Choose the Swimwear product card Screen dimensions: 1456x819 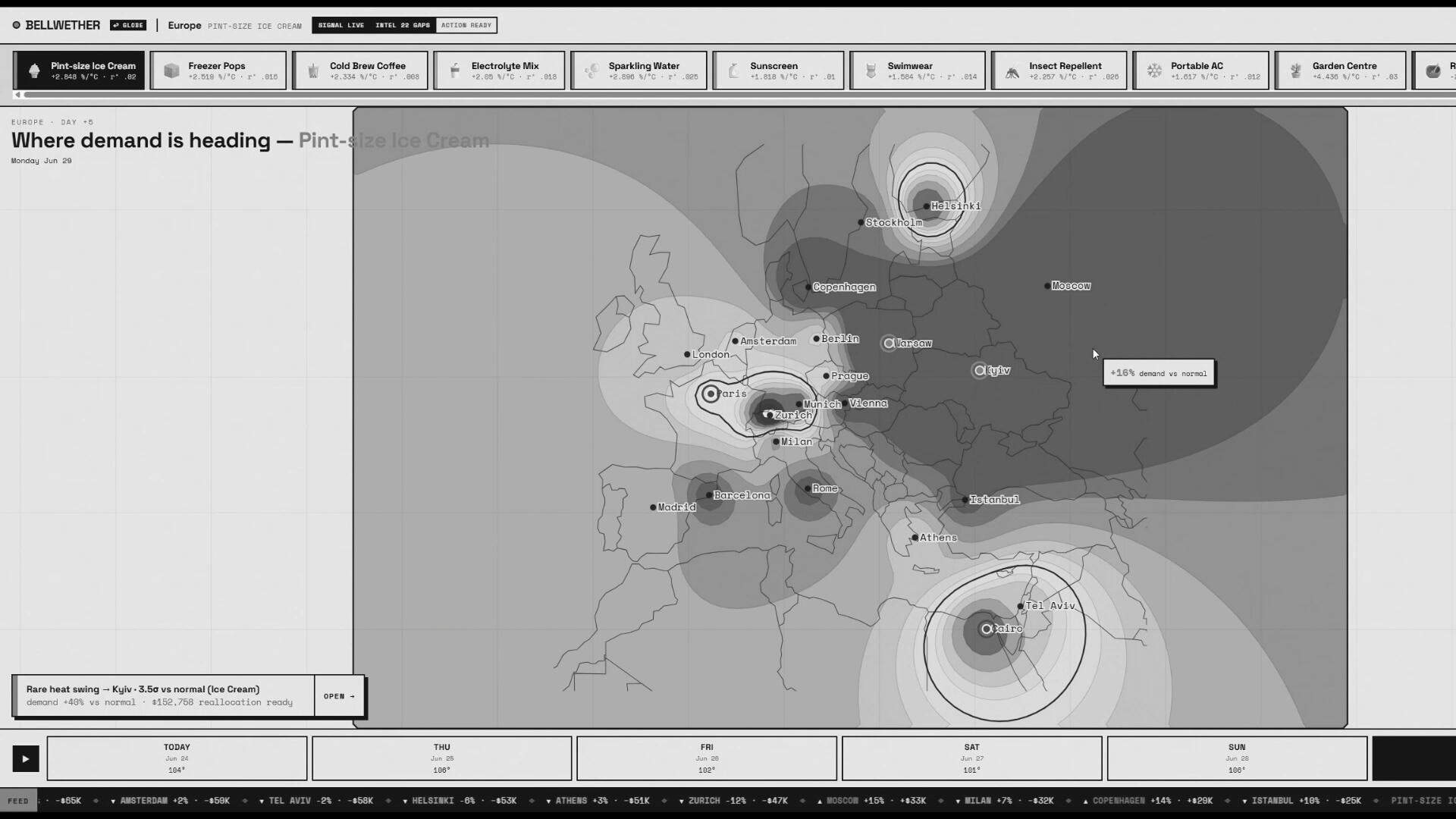918,71
